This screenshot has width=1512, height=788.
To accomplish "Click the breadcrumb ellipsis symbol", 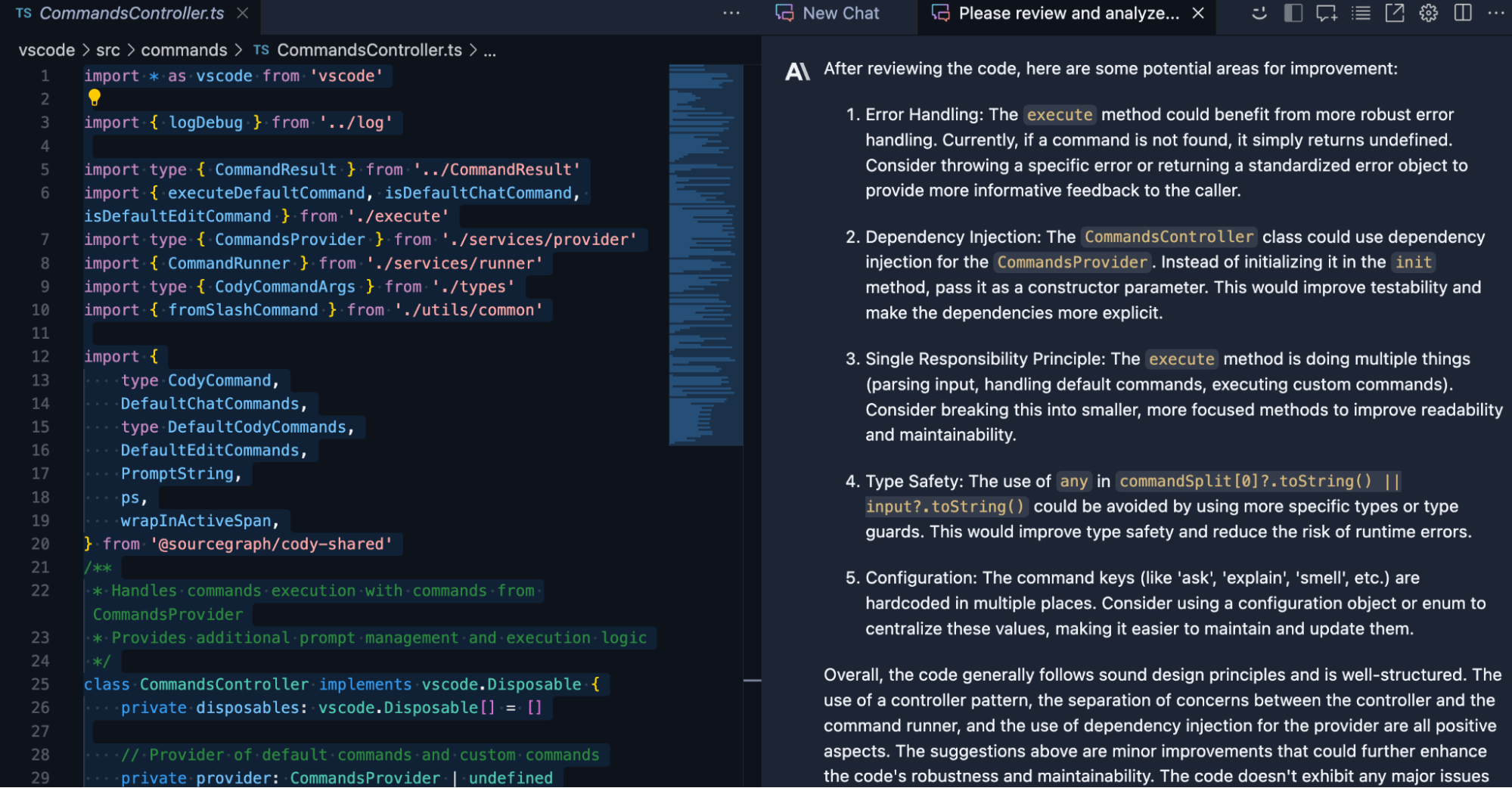I will [490, 51].
